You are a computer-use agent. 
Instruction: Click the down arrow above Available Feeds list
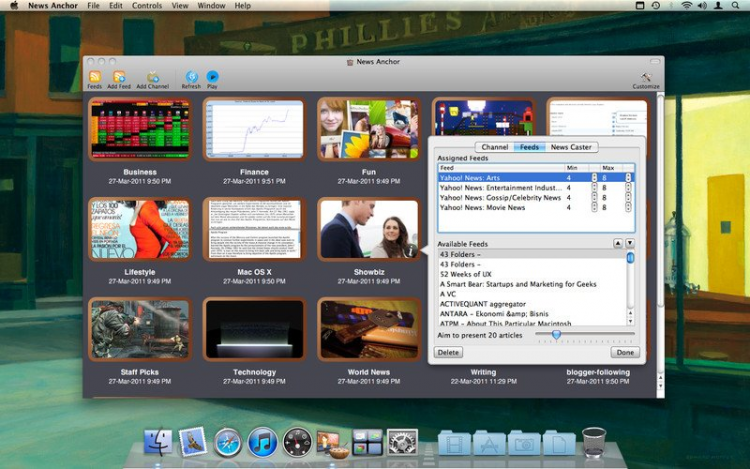pyautogui.click(x=630, y=243)
